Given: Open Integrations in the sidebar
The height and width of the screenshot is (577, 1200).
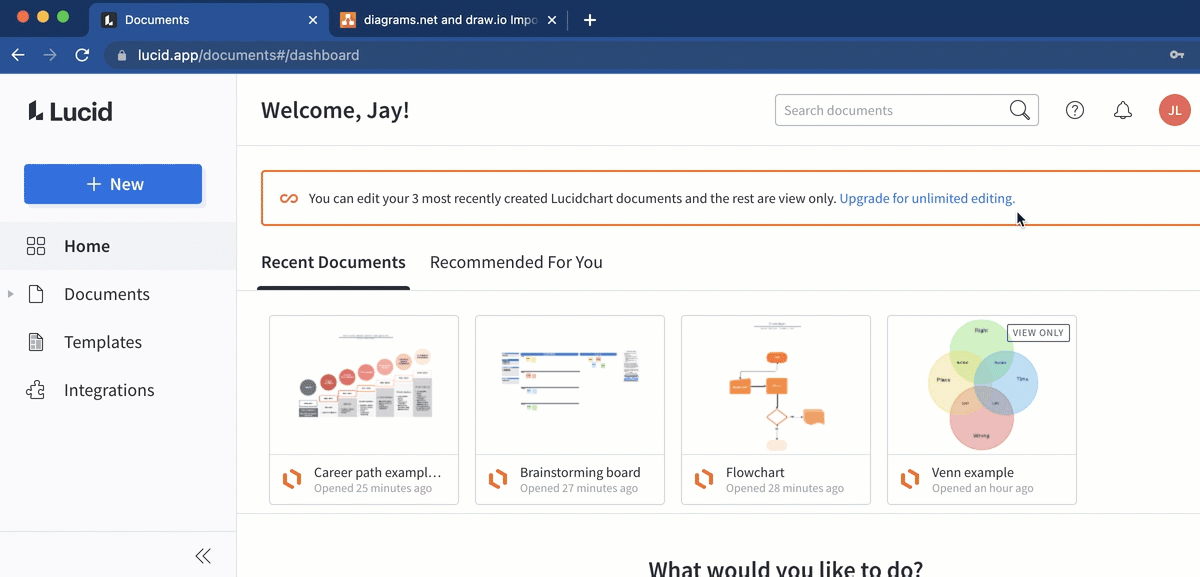Looking at the screenshot, I should tap(108, 390).
